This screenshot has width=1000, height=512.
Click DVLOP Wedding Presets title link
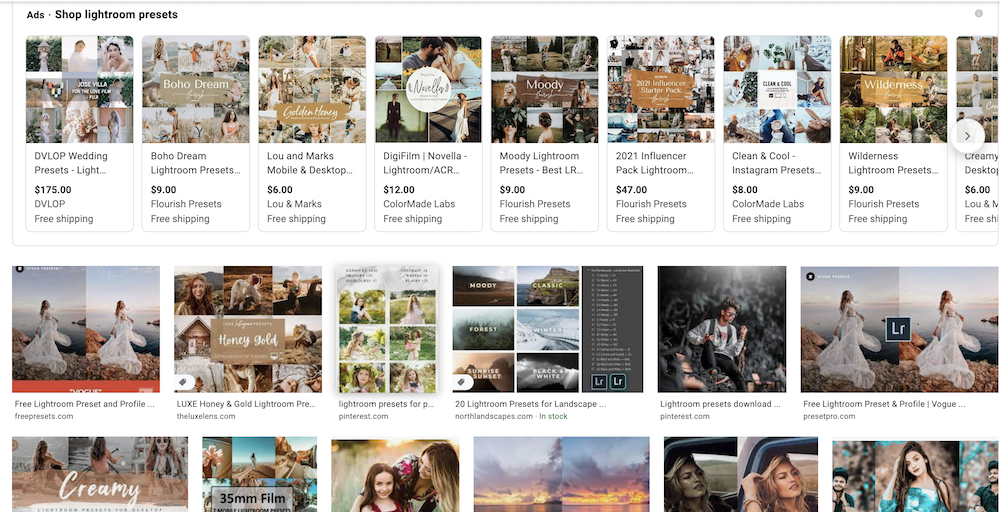(x=71, y=163)
